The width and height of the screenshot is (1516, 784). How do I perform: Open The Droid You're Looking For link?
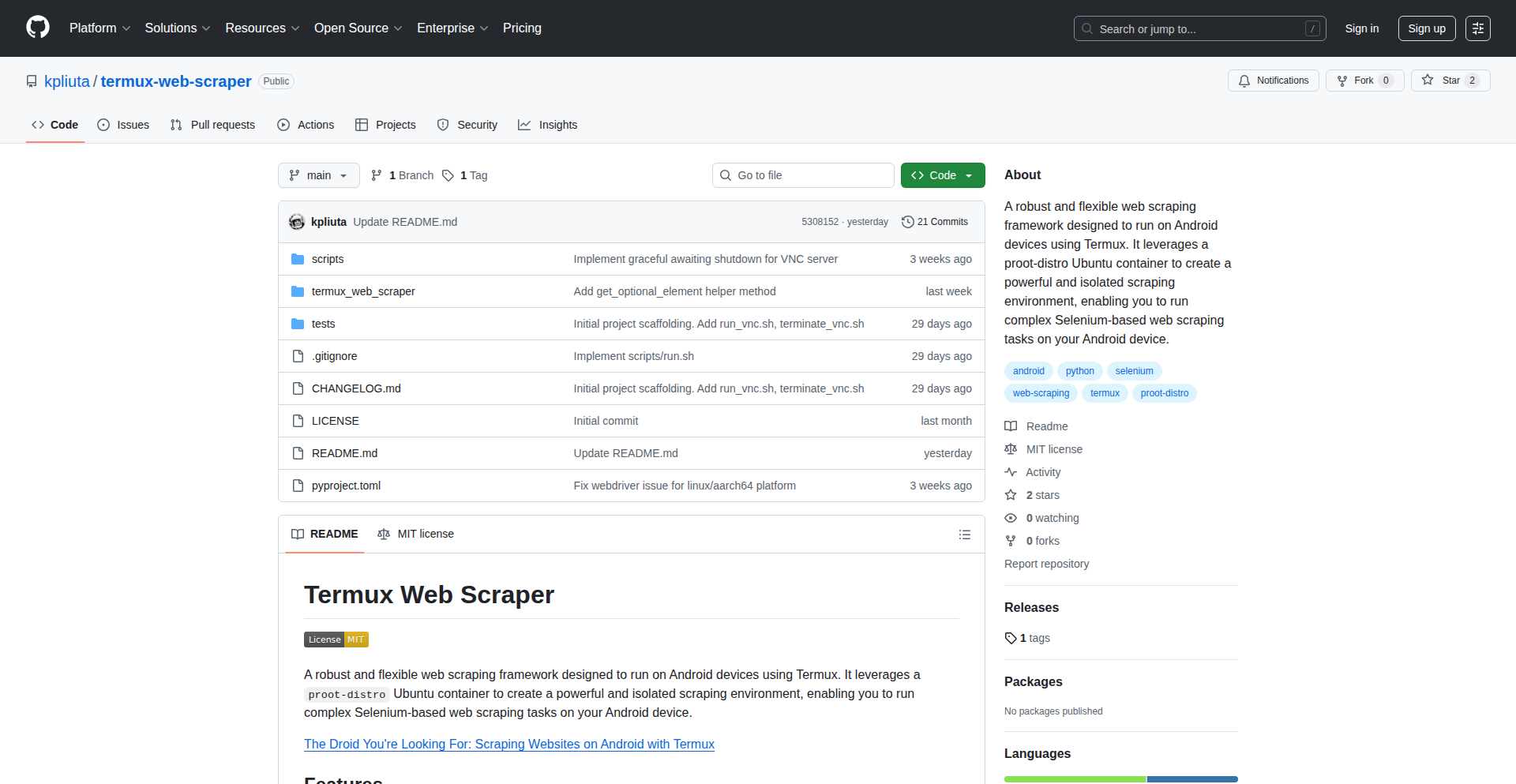tap(508, 744)
